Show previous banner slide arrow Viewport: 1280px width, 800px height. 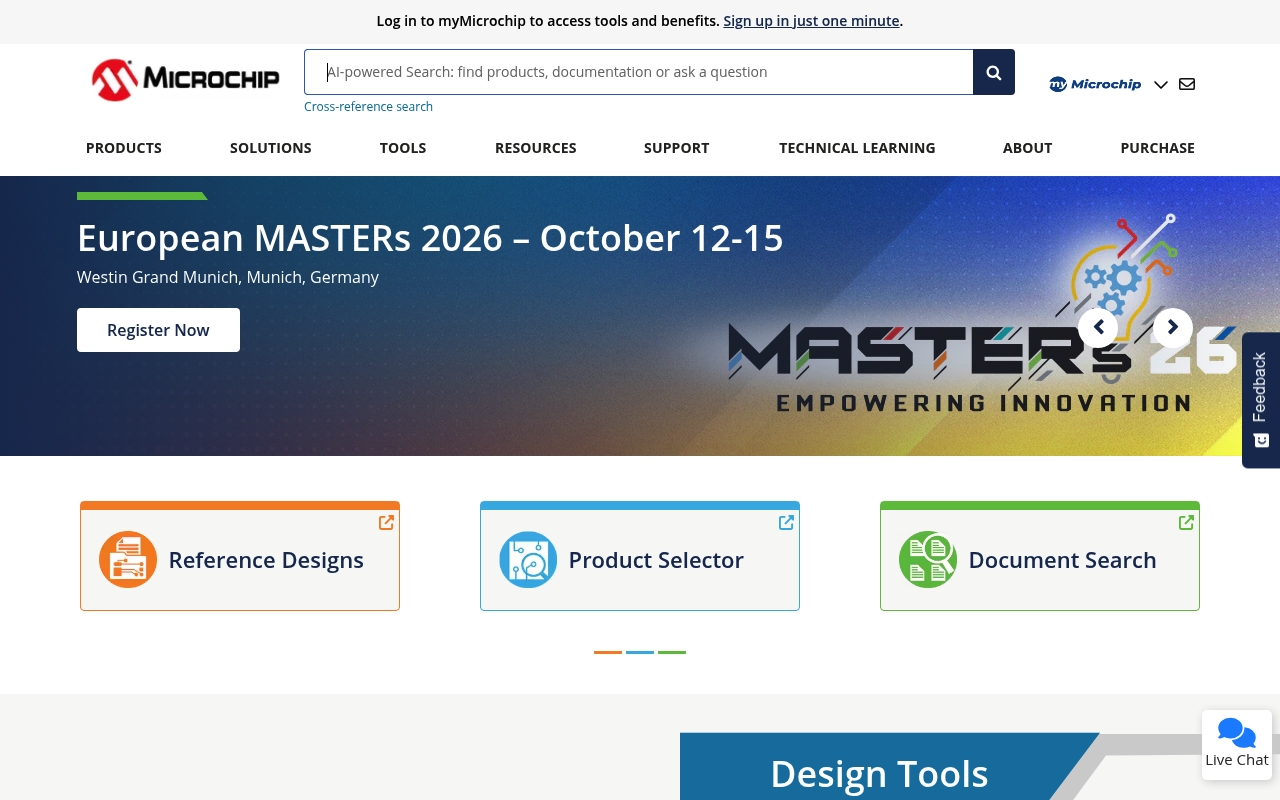pos(1098,327)
